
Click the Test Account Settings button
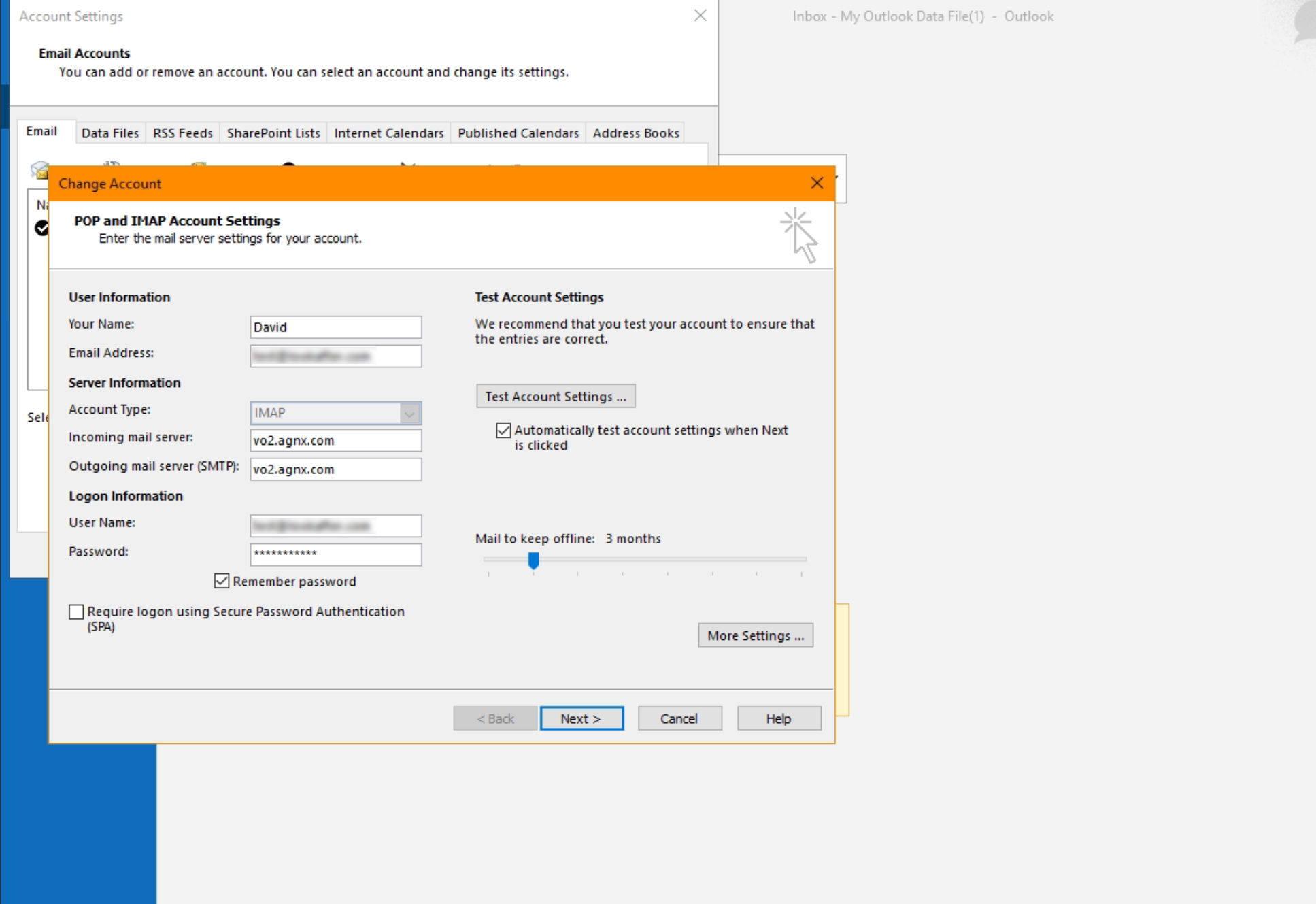click(555, 396)
